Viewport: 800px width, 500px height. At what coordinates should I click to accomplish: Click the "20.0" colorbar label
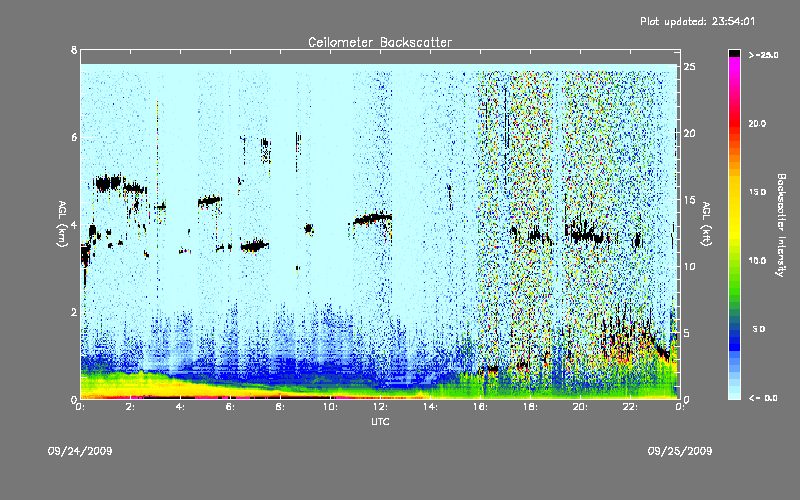[x=757, y=123]
